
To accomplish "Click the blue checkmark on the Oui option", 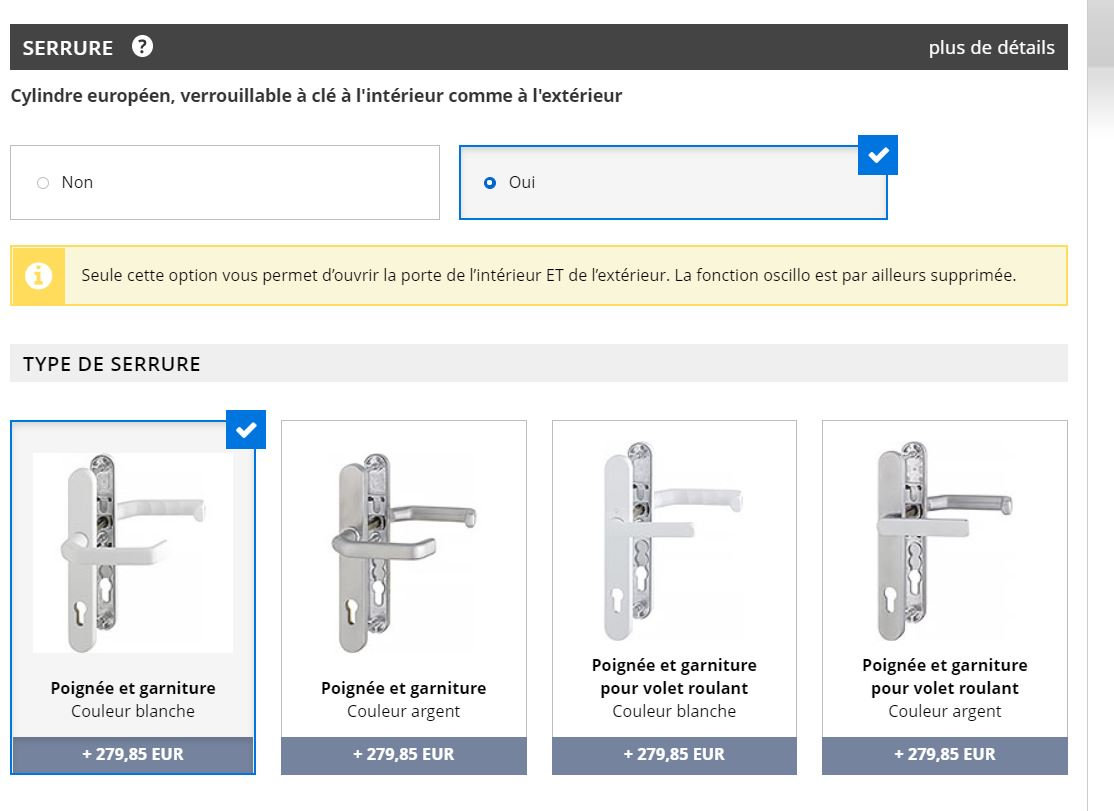I will click(878, 155).
